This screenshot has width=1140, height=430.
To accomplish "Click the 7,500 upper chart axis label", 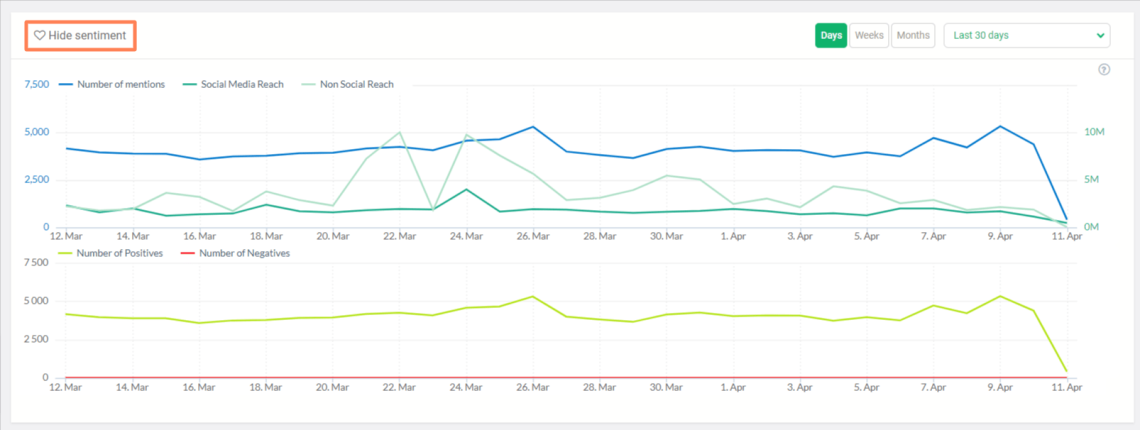I will click(36, 84).
